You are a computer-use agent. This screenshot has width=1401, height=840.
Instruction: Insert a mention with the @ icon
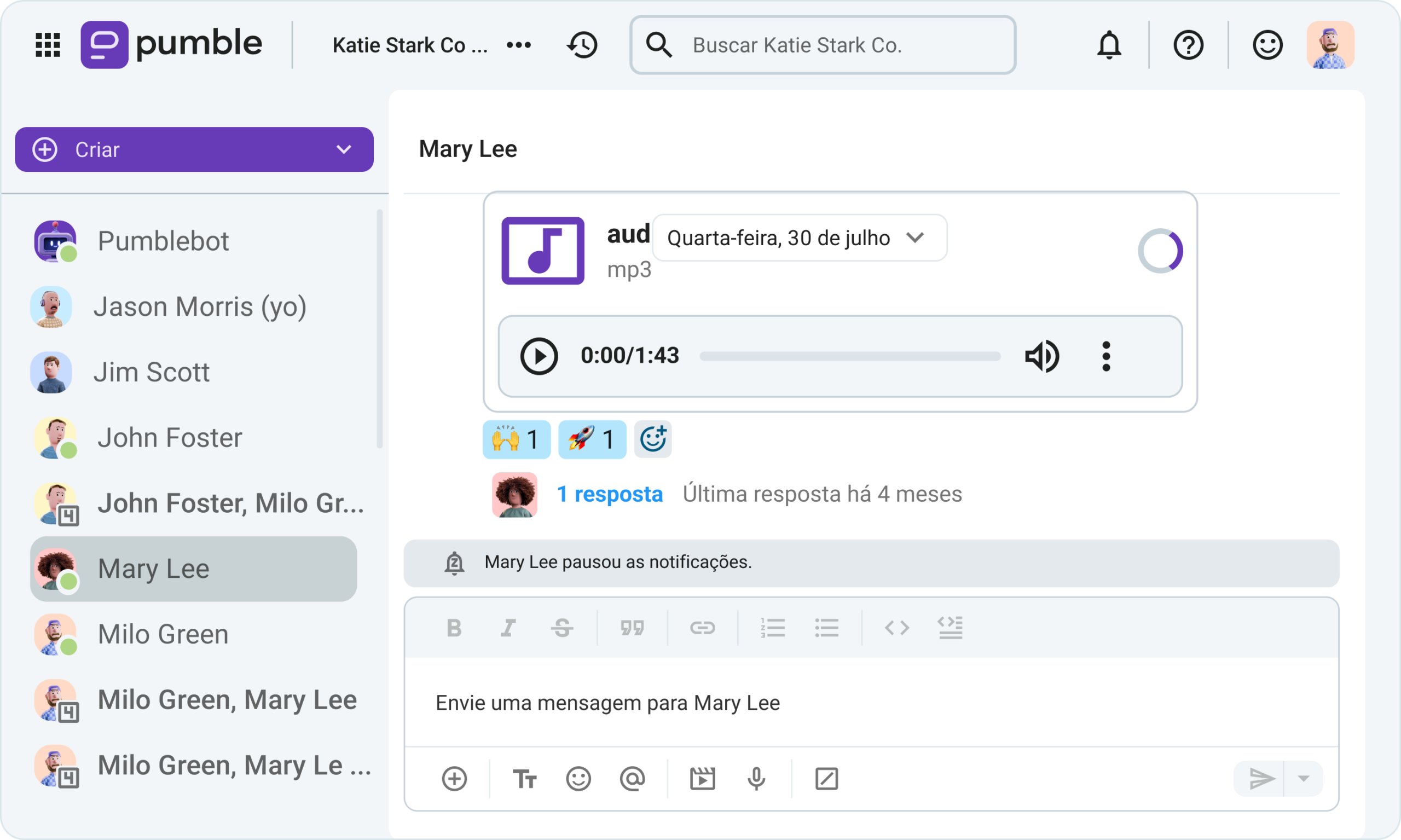pyautogui.click(x=632, y=779)
